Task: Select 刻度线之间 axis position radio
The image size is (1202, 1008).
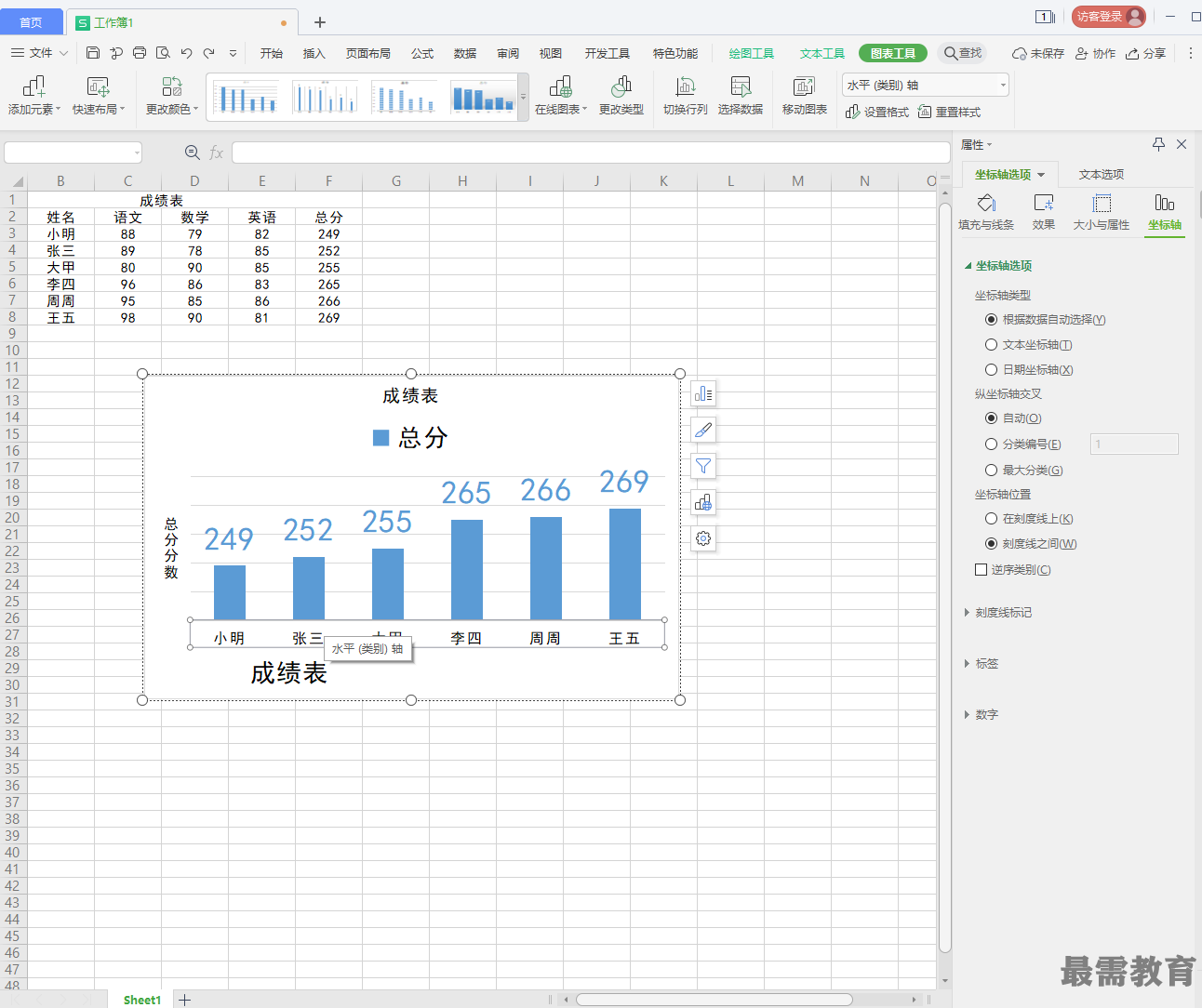Action: (991, 544)
